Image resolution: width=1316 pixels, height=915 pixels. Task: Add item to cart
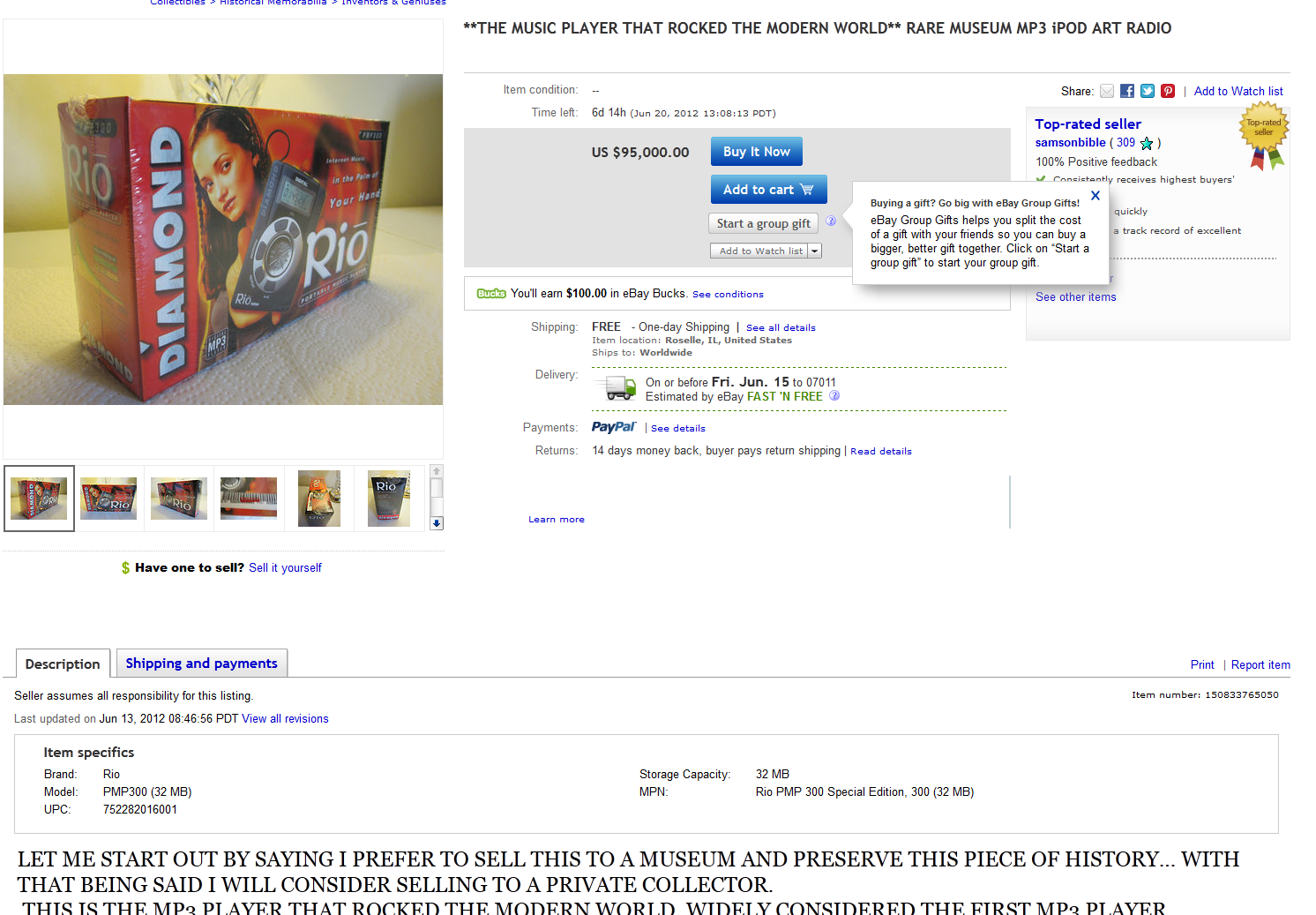[x=768, y=190]
